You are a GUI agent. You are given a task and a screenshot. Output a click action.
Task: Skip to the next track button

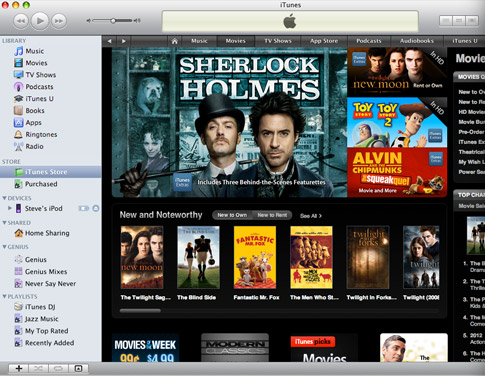(59, 21)
